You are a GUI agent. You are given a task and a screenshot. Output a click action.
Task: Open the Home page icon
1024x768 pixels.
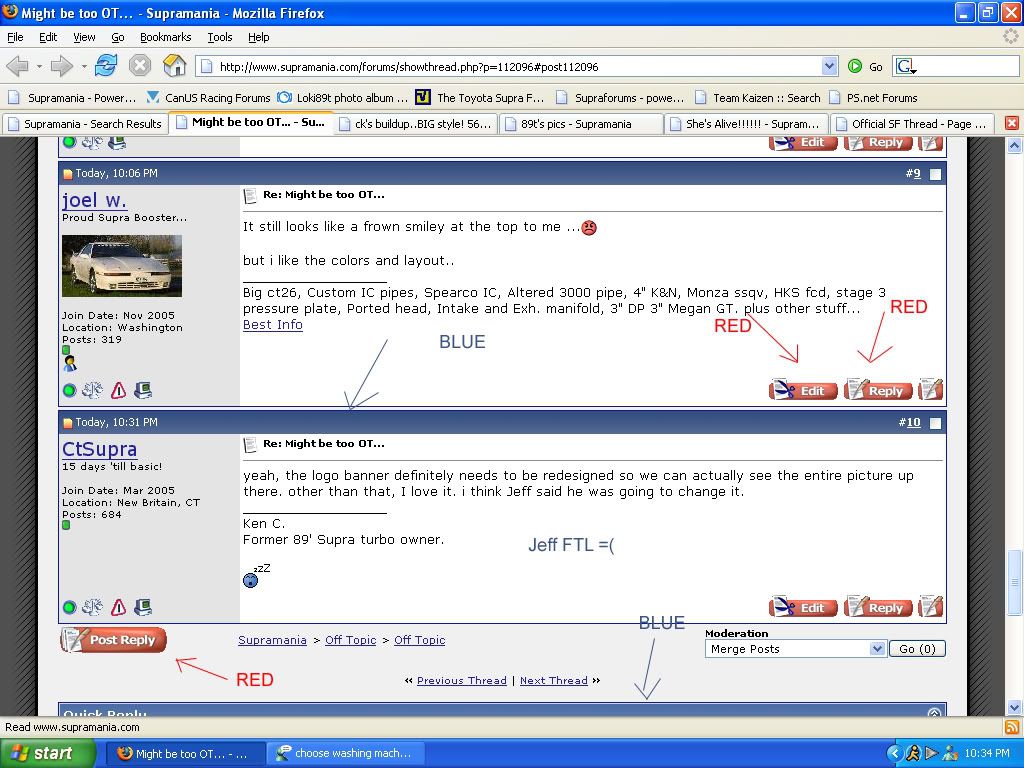click(174, 66)
